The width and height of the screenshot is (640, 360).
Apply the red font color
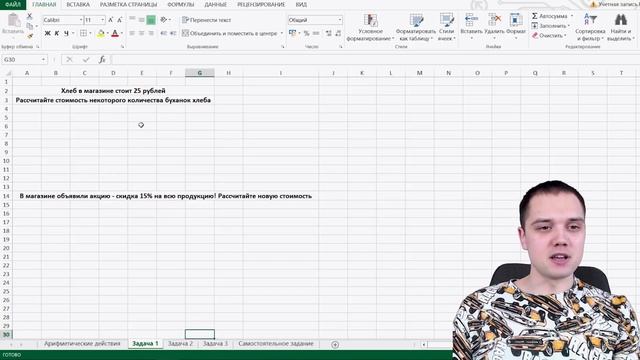coord(115,33)
